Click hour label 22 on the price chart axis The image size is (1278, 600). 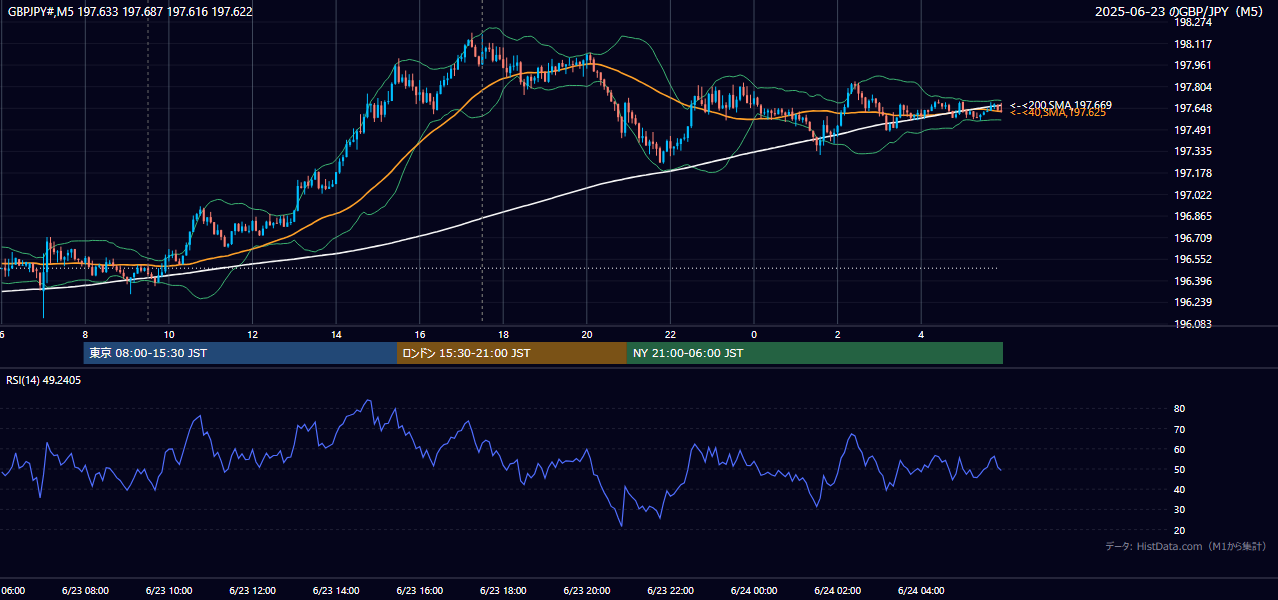point(670,335)
